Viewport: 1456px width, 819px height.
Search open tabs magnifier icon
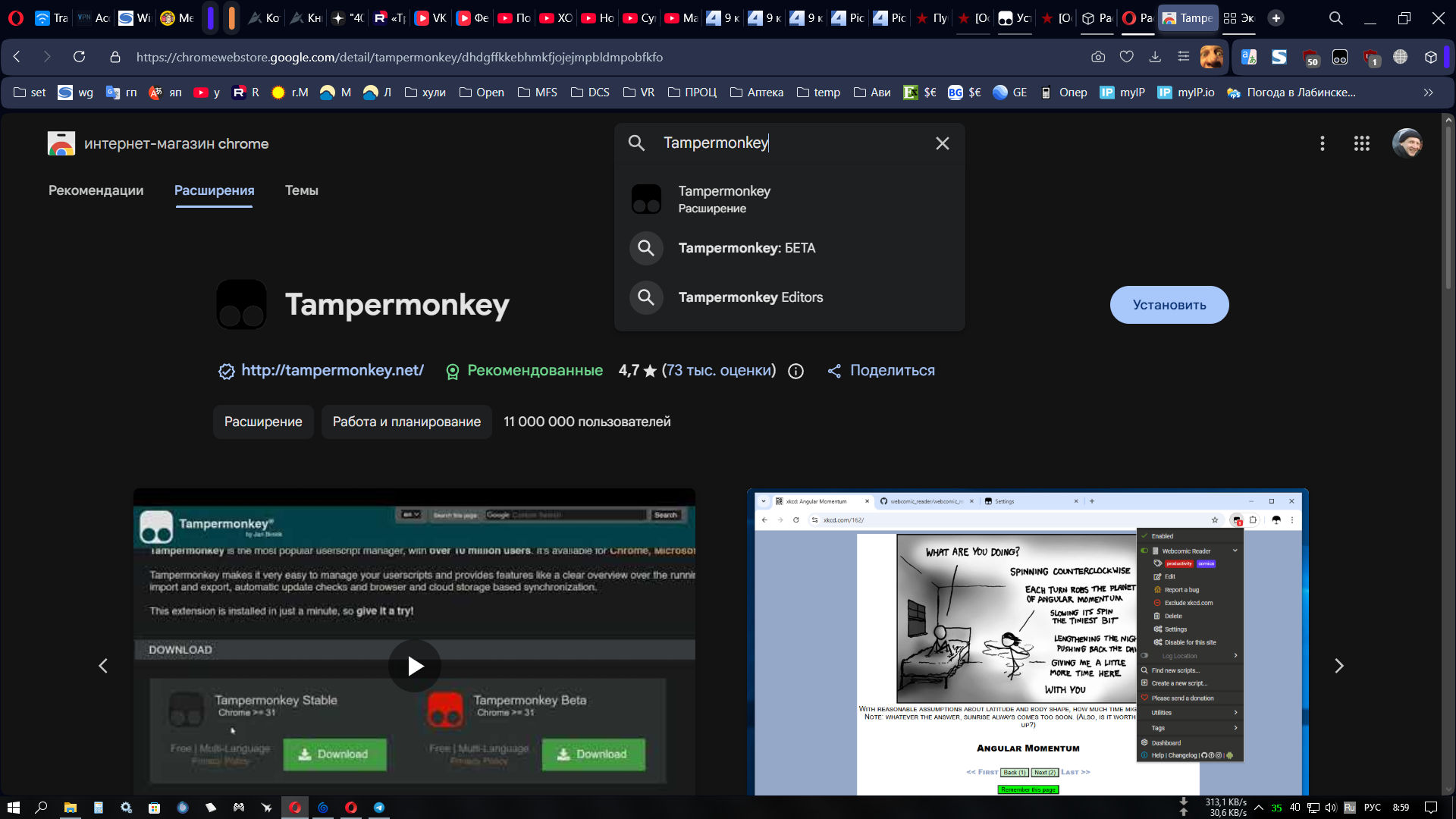point(1335,18)
